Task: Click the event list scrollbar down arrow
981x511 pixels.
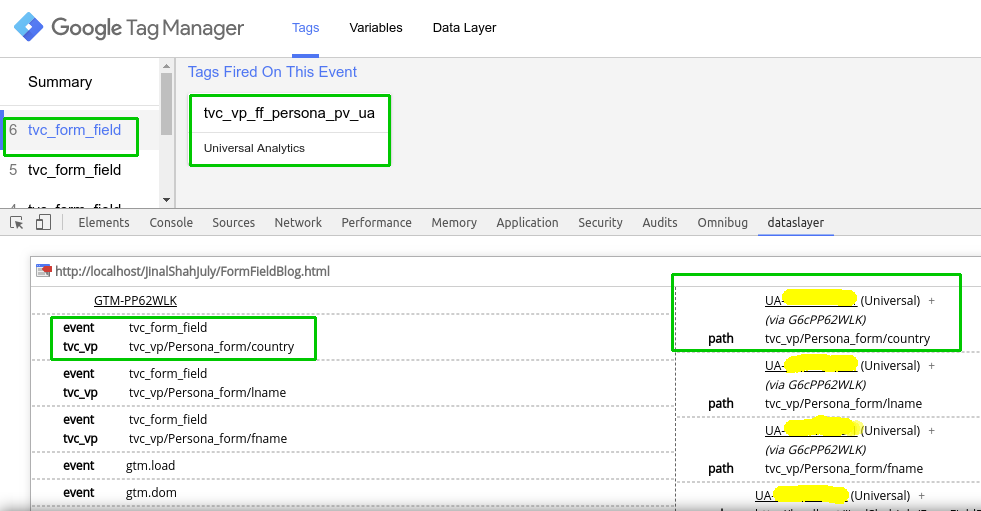Action: [x=166, y=200]
